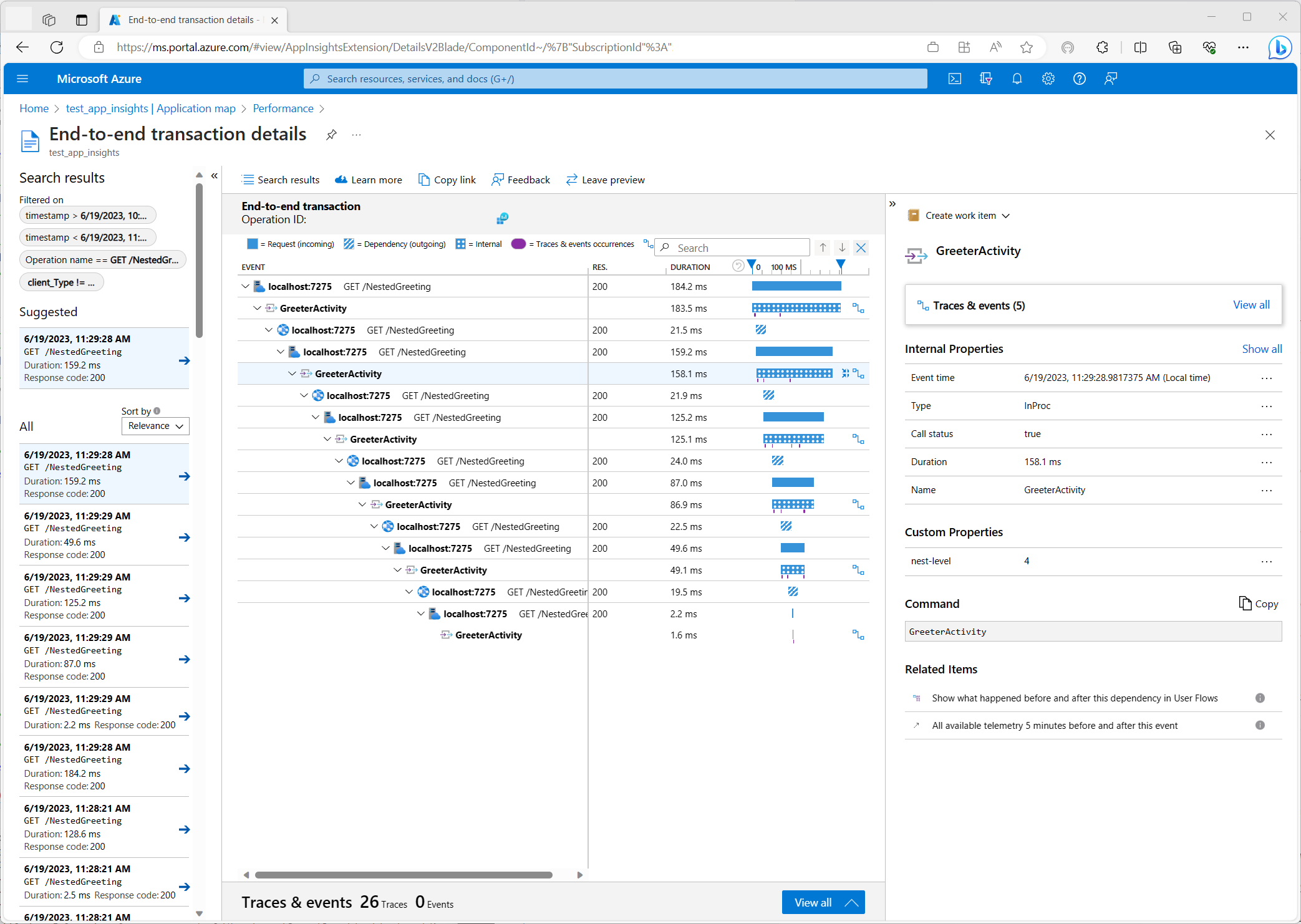Click the right timeline range marker
Screen dimensions: 1301x924
(840, 265)
